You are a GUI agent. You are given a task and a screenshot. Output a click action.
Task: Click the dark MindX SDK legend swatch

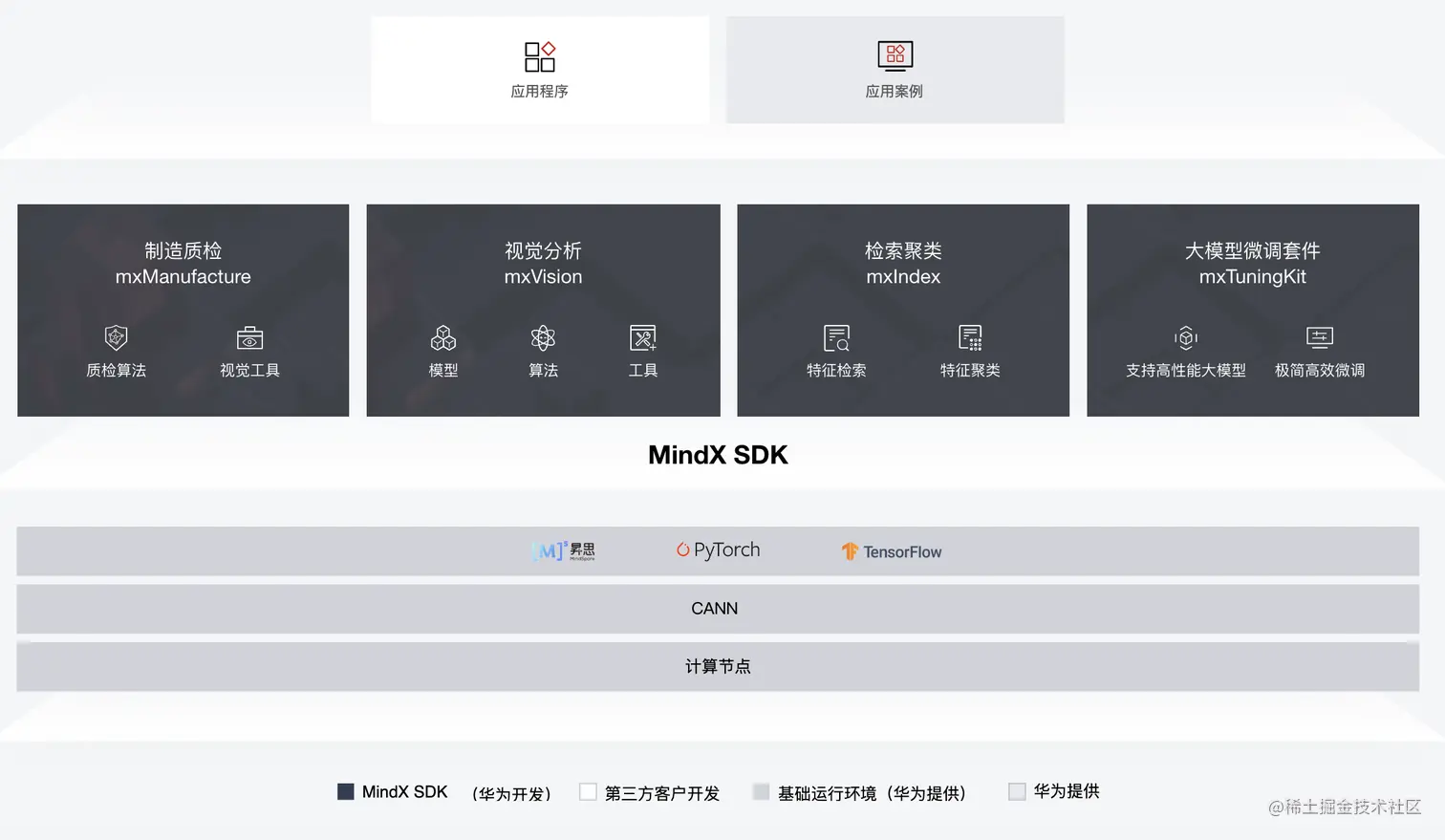346,791
